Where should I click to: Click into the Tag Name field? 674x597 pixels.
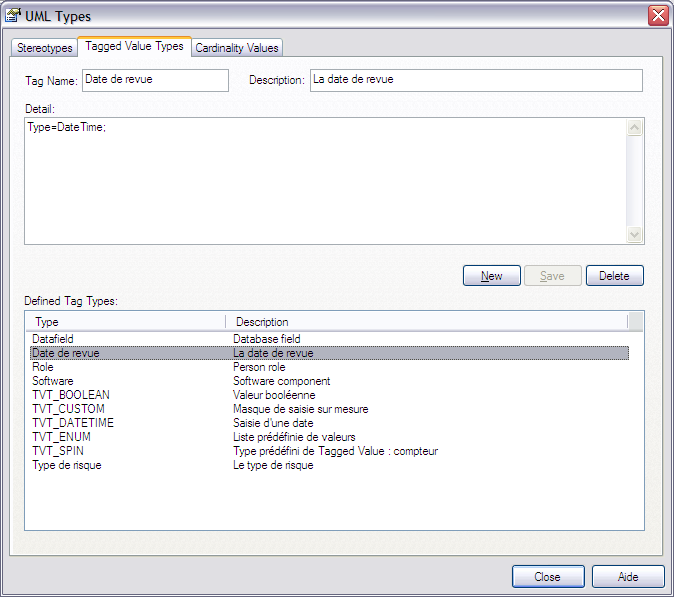point(155,80)
